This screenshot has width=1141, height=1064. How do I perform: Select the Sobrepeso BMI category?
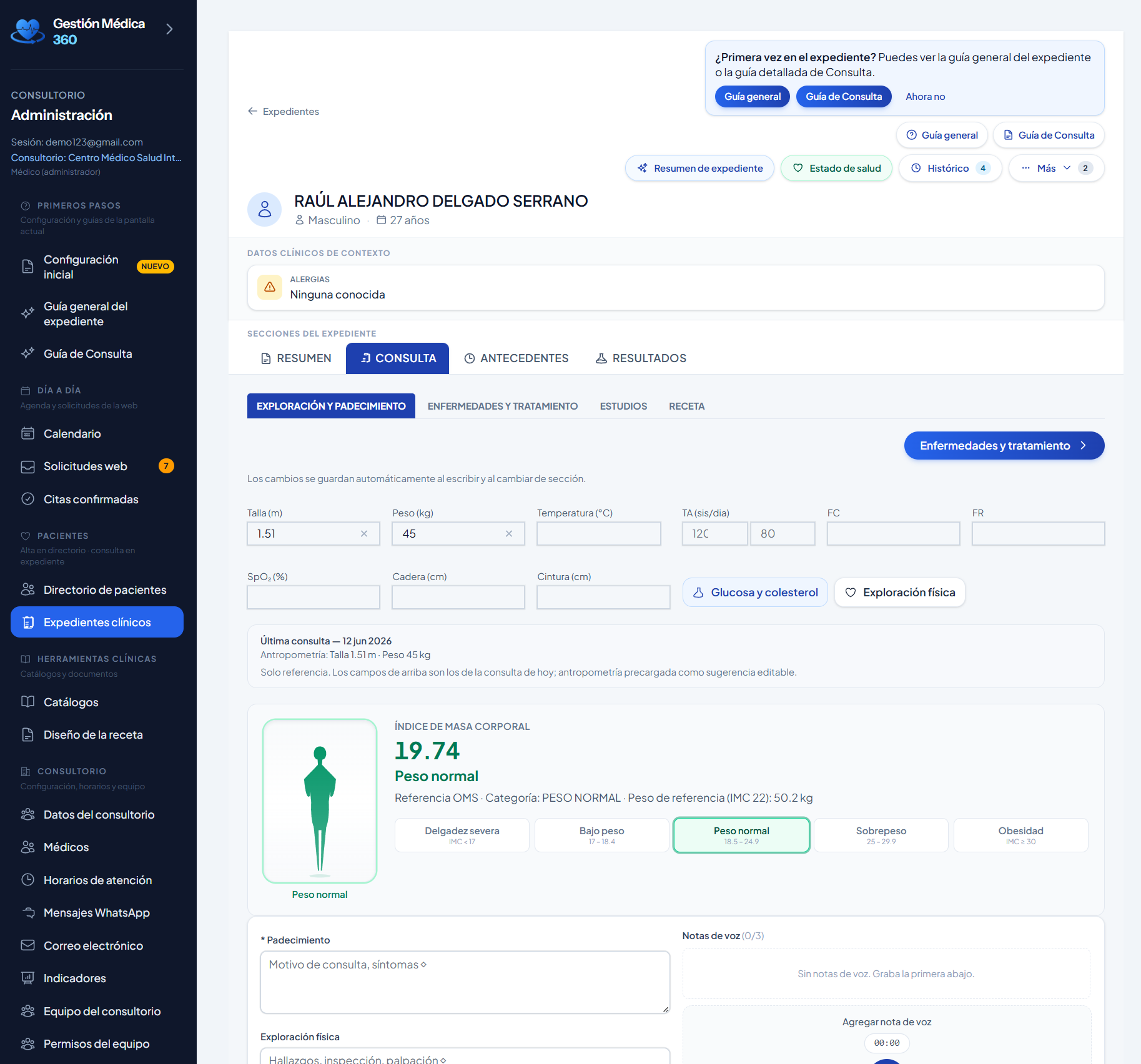coord(881,835)
